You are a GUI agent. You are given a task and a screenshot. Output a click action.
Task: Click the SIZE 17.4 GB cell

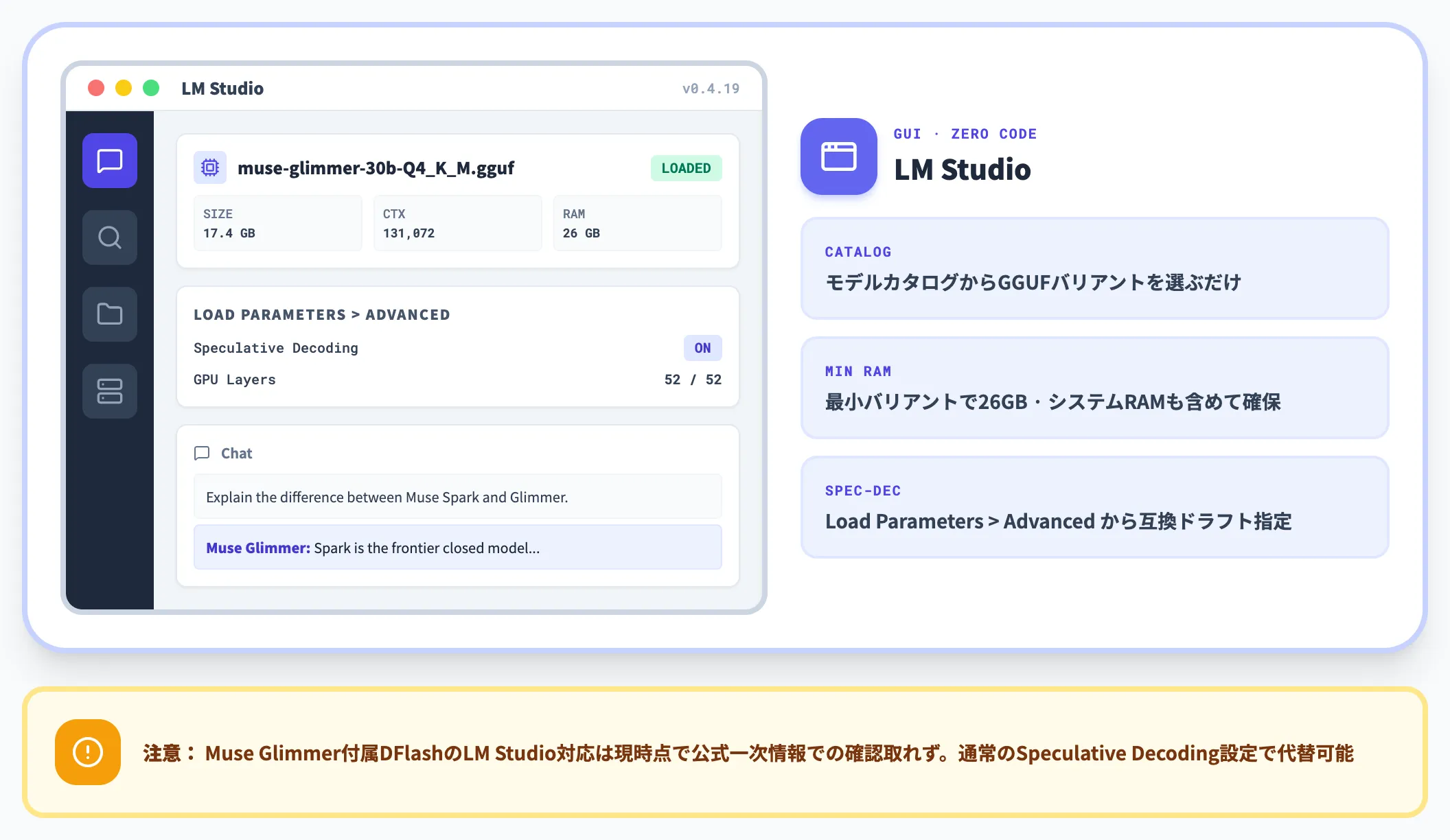(x=277, y=223)
